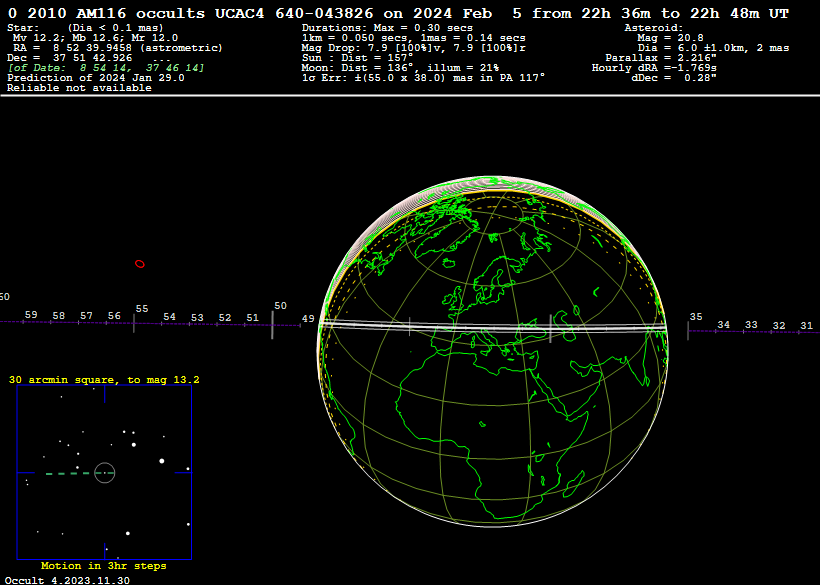Click the red error ellipse marker

point(140,264)
